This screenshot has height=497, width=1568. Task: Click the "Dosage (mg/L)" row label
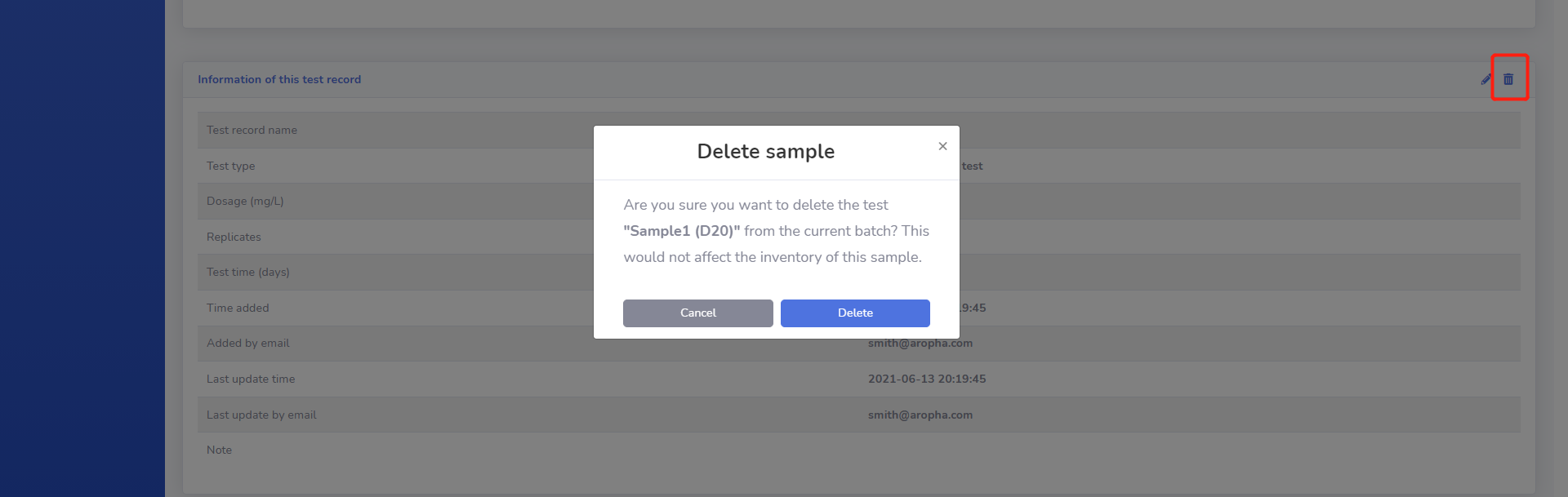(245, 202)
